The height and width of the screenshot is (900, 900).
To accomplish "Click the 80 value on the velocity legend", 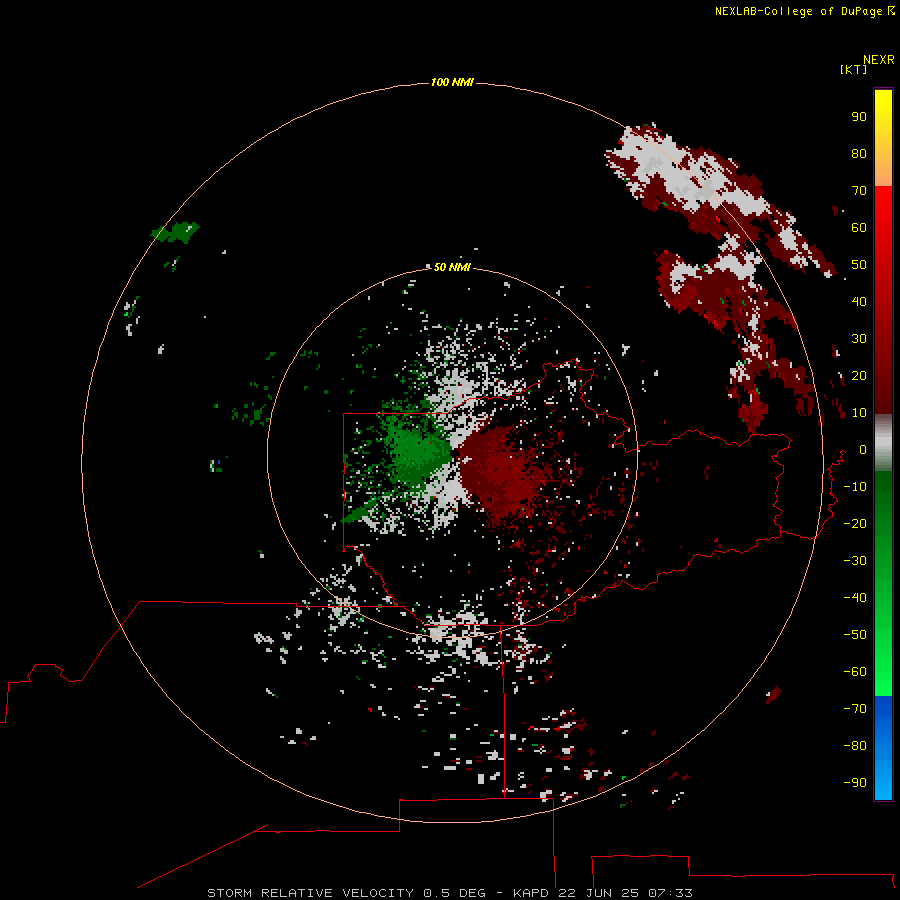I will (859, 154).
